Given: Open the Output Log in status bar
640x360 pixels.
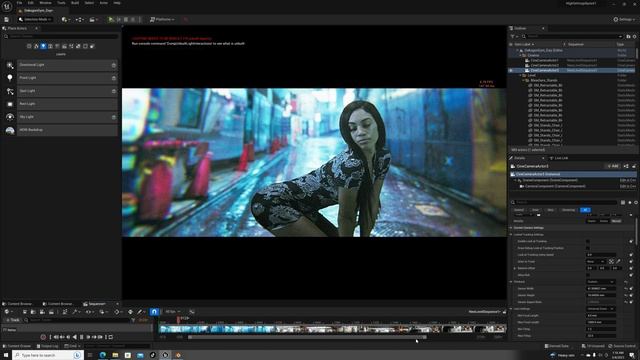Looking at the screenshot, I should [47, 346].
